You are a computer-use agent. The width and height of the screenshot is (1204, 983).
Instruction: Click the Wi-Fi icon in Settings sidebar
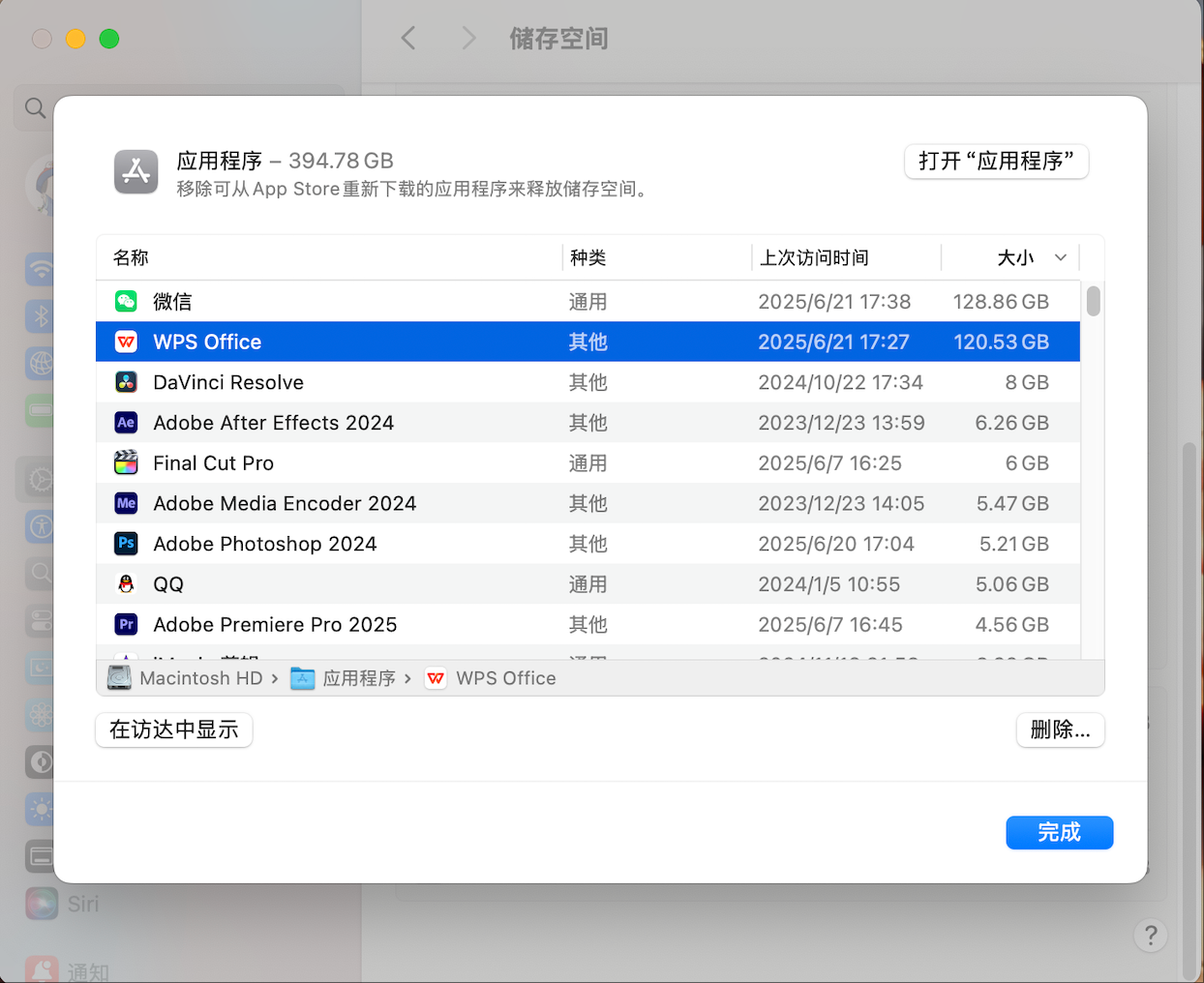pos(41,268)
